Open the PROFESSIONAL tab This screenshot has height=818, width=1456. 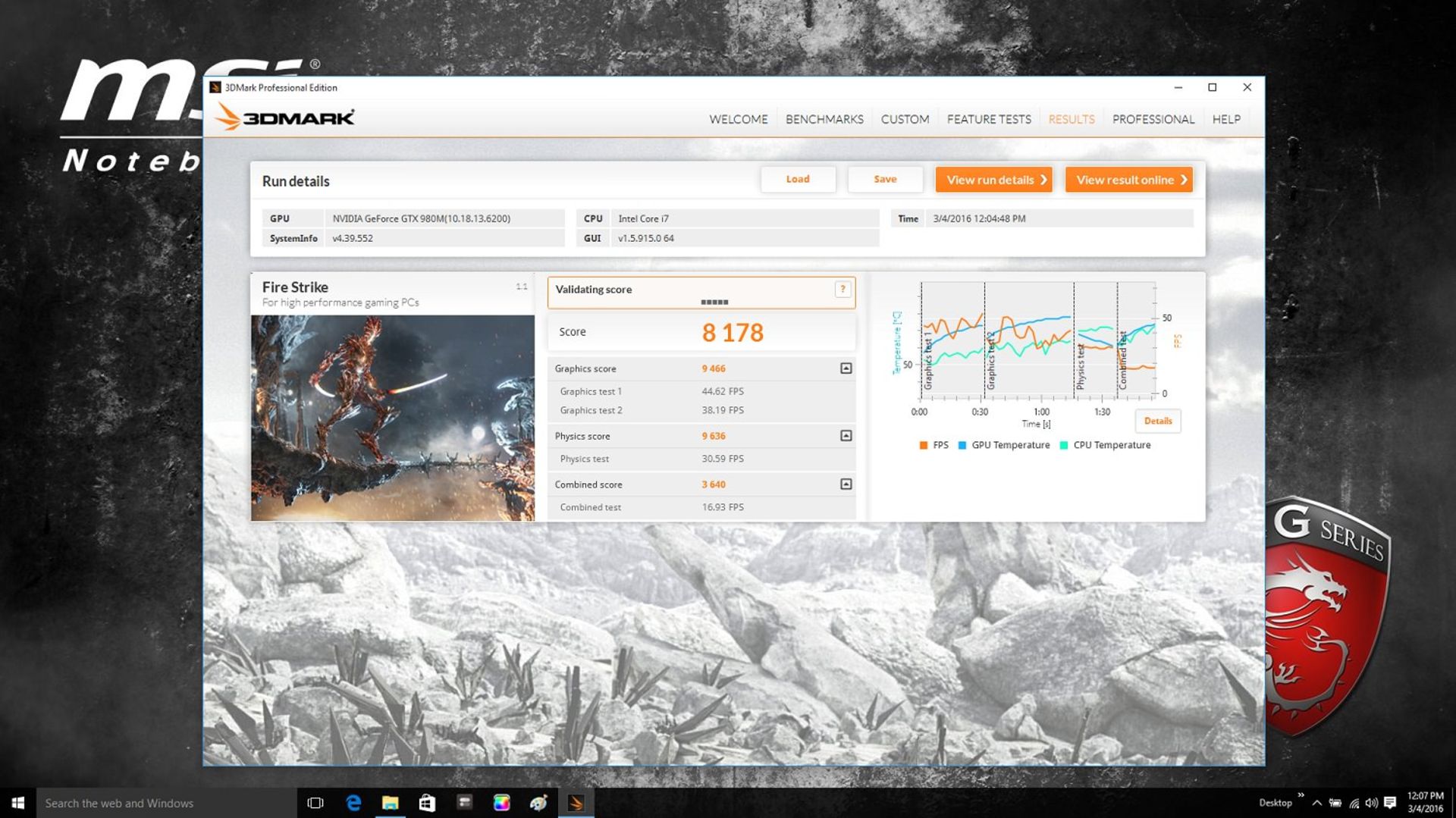[x=1153, y=119]
